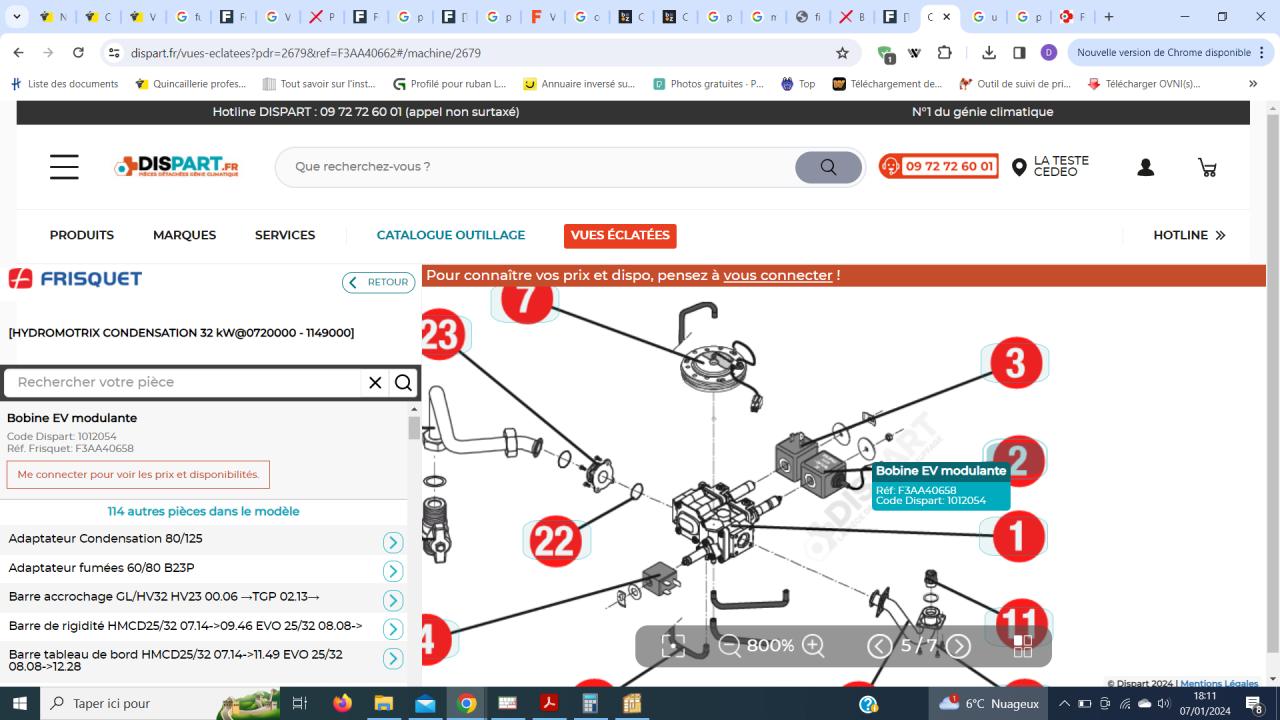Go to the previous diagram page
Image resolution: width=1280 pixels, height=720 pixels.
879,646
